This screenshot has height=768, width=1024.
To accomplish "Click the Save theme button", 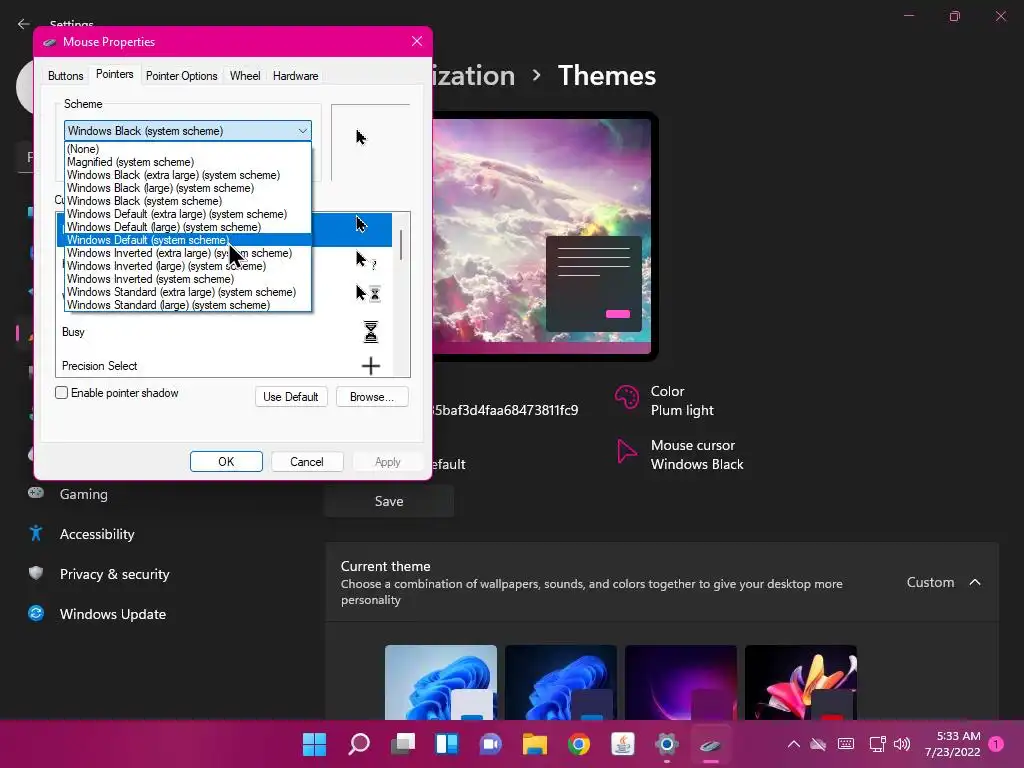I will [x=389, y=502].
